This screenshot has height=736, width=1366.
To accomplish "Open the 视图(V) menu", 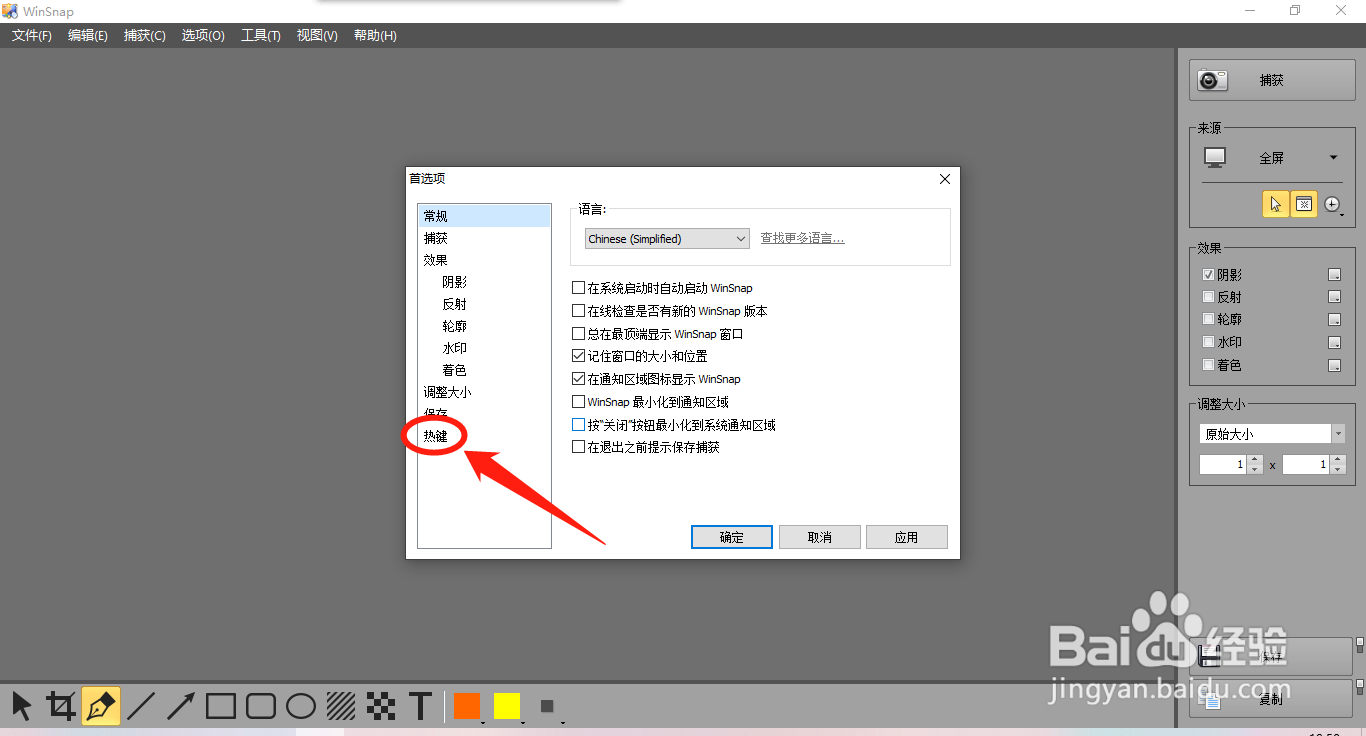I will pyautogui.click(x=317, y=35).
